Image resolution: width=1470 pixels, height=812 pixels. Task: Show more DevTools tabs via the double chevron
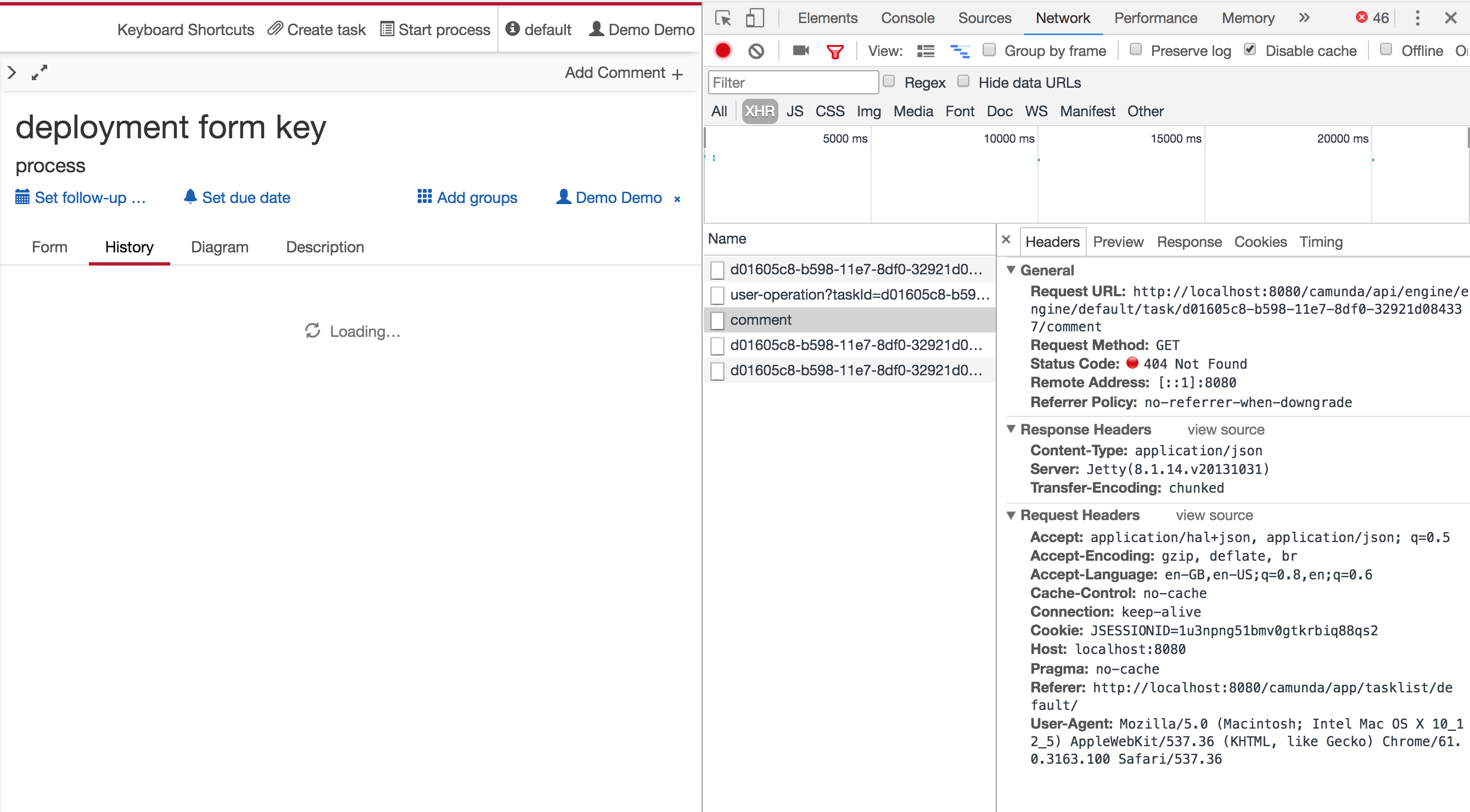(x=1304, y=18)
